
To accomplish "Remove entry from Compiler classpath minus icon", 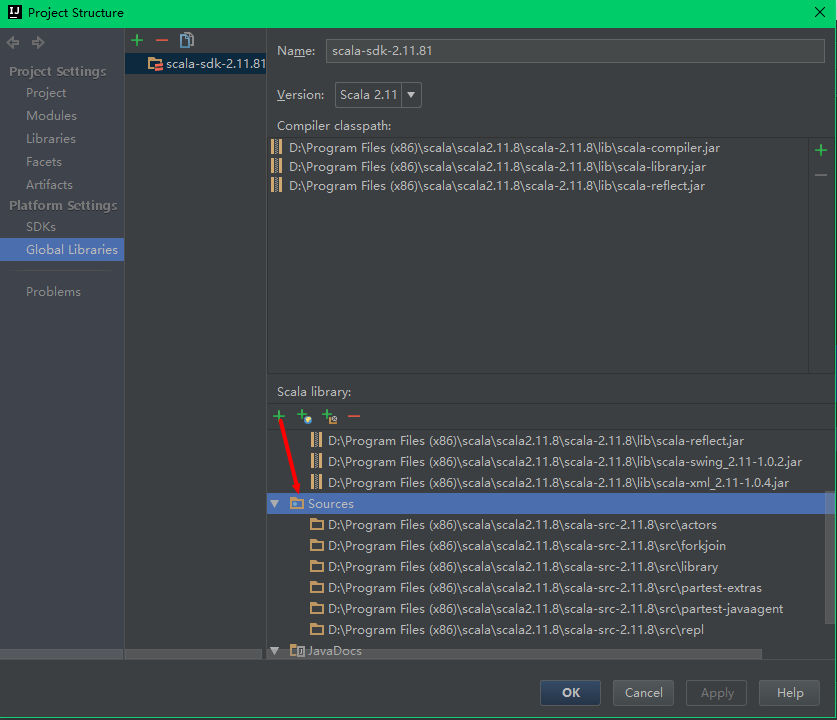I will coord(821,175).
